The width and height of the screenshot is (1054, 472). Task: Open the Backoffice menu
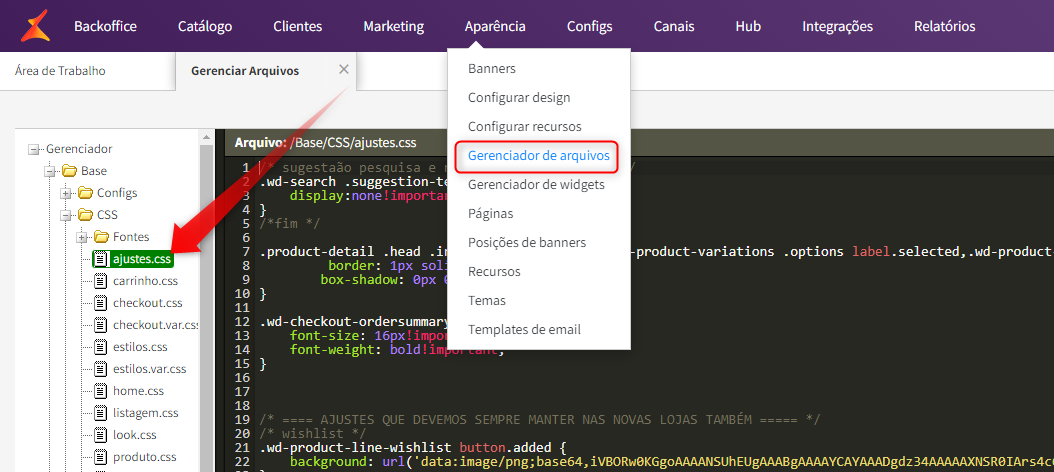(106, 27)
